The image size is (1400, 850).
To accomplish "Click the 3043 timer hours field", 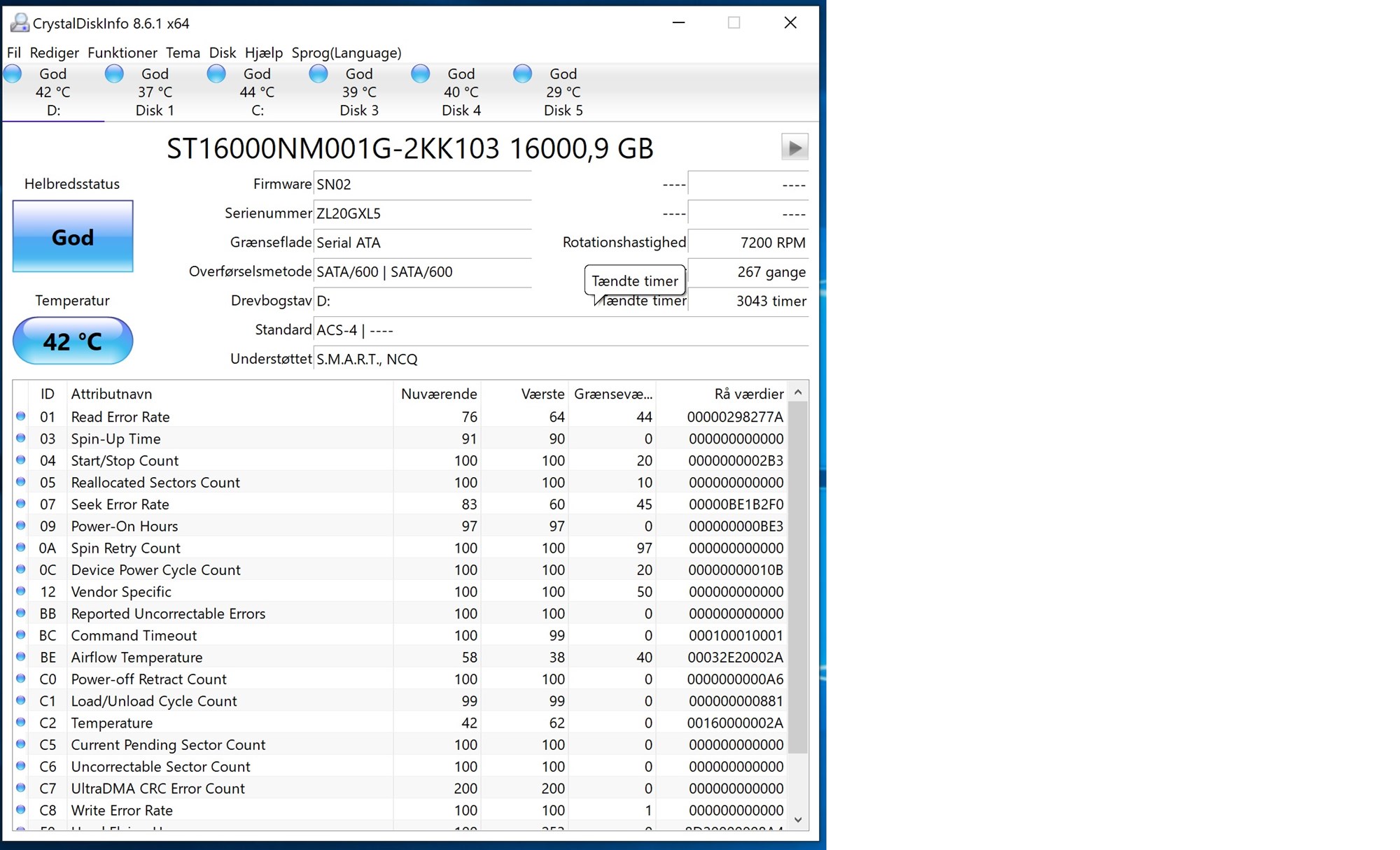I will [x=748, y=301].
